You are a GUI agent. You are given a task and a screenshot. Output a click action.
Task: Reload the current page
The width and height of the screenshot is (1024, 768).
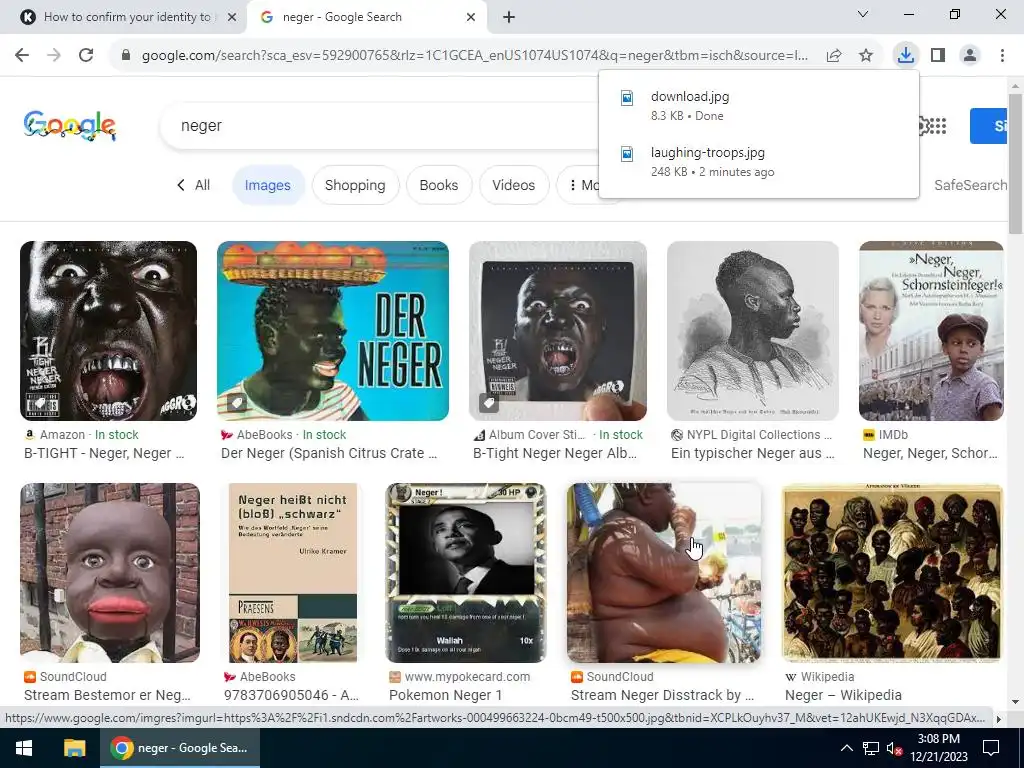coord(86,56)
